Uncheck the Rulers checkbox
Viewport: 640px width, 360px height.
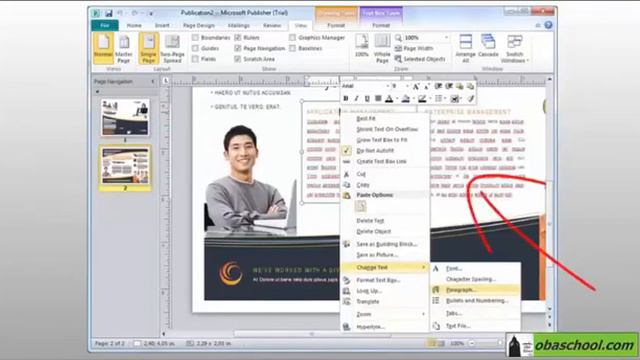click(238, 38)
